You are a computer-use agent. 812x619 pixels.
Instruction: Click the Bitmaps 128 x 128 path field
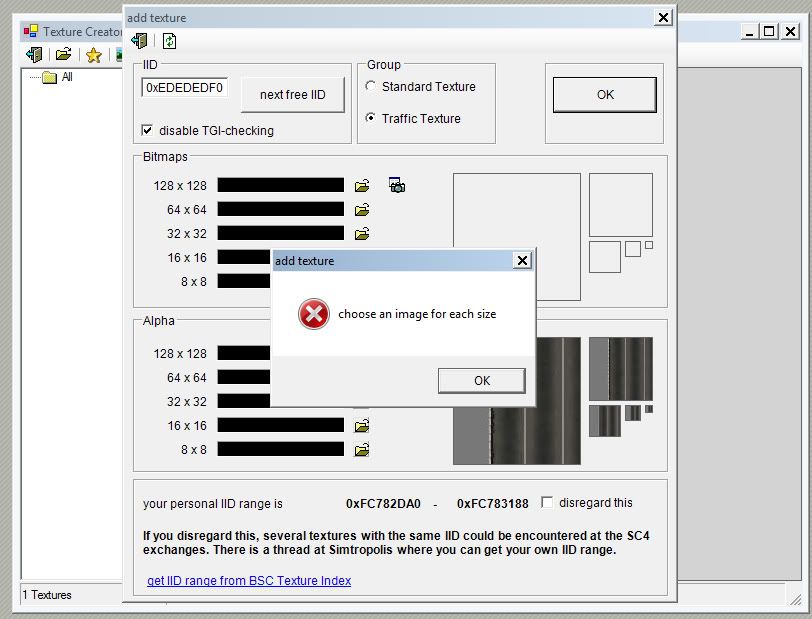click(x=281, y=185)
